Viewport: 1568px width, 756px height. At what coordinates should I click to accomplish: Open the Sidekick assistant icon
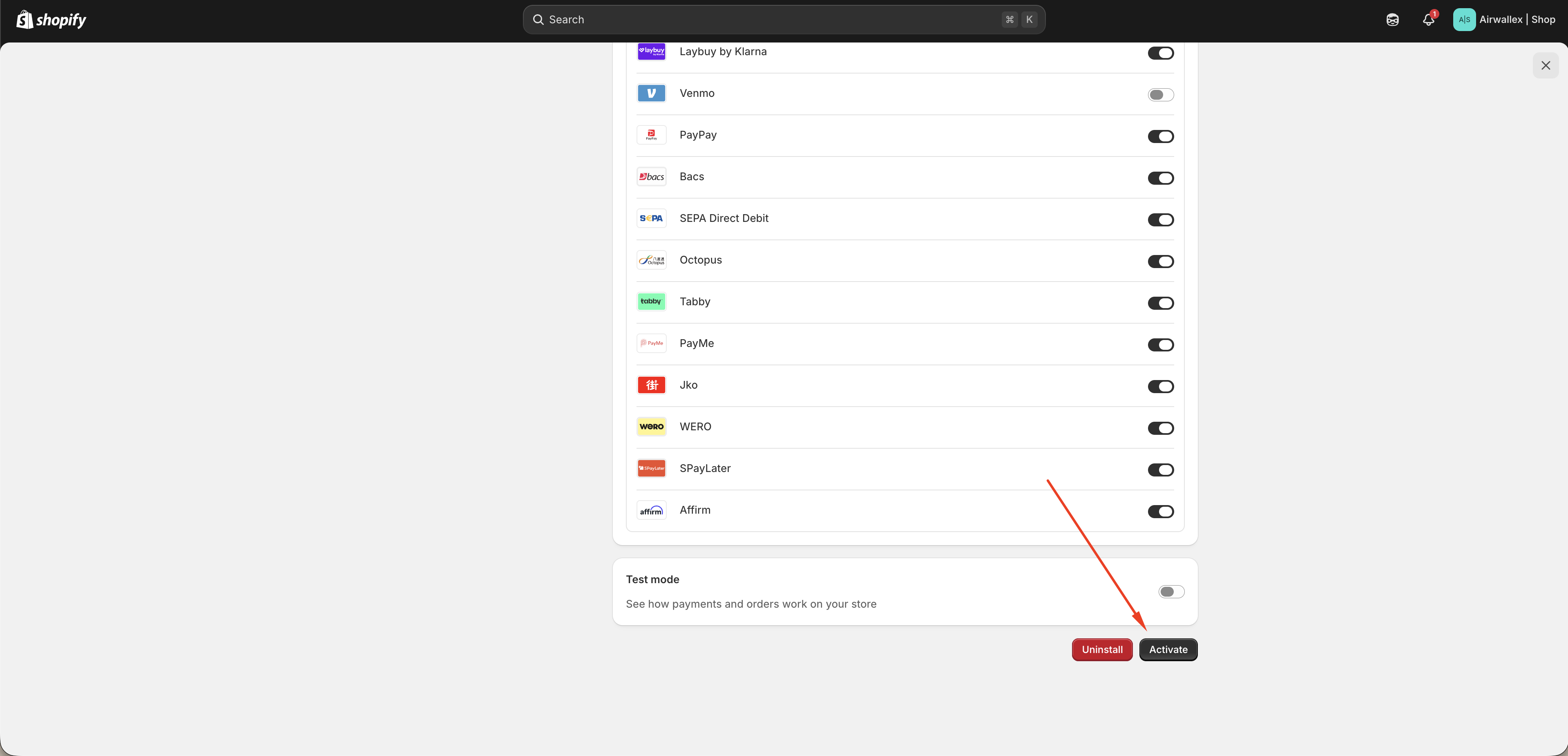pos(1392,20)
